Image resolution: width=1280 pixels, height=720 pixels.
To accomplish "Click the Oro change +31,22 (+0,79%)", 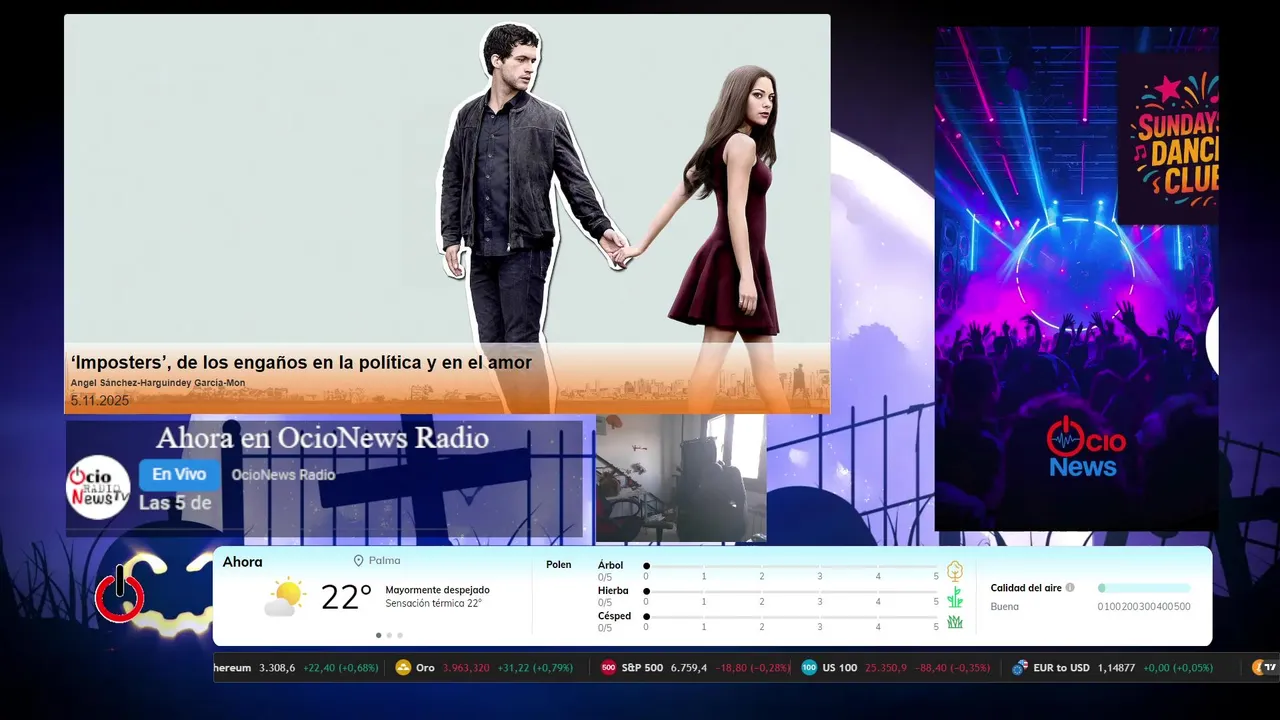I will 535,667.
